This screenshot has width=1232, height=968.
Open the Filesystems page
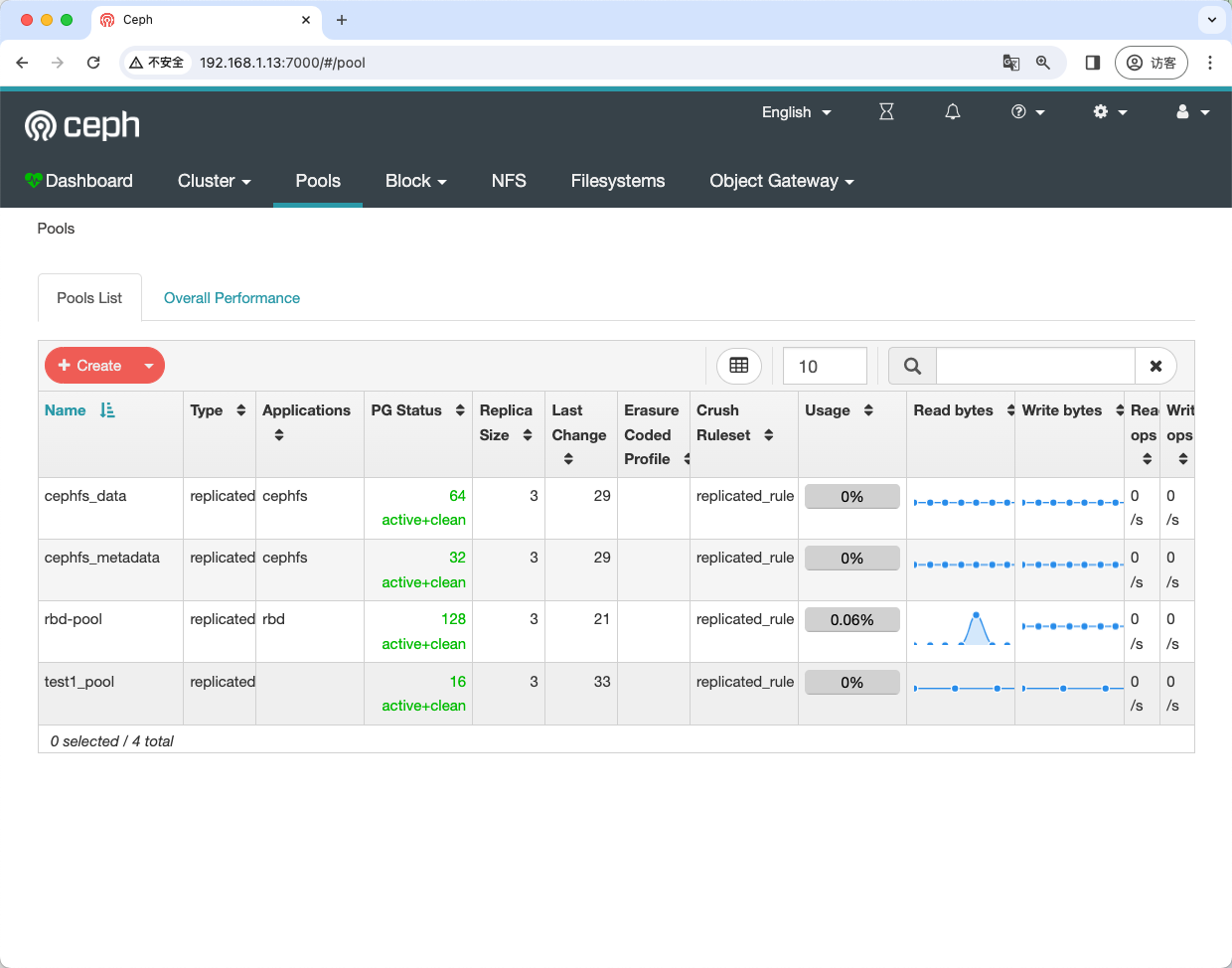618,181
